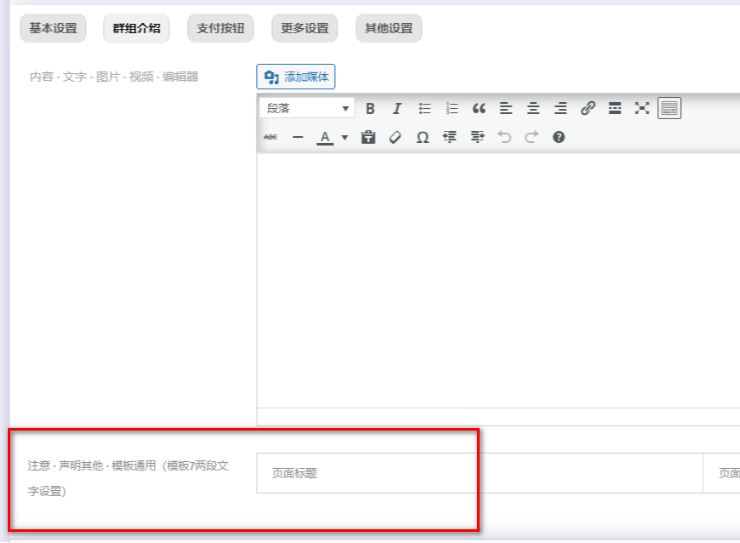Switch to the 群组介绍 tab
Image resolution: width=740 pixels, height=543 pixels.
click(x=136, y=28)
